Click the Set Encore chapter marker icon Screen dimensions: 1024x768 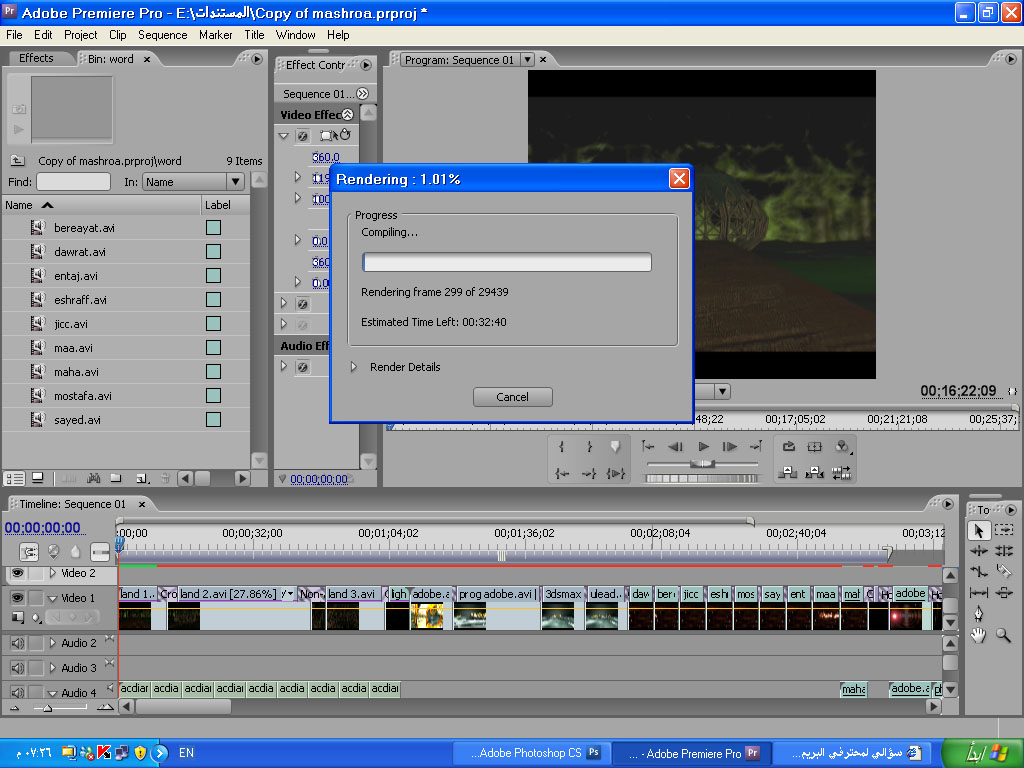[54, 552]
